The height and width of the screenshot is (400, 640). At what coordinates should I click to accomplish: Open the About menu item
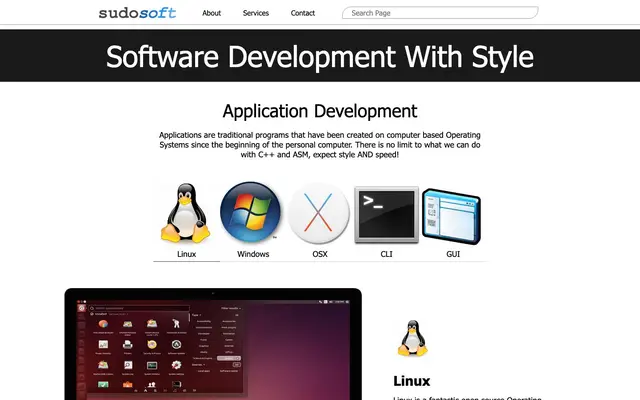pyautogui.click(x=211, y=13)
